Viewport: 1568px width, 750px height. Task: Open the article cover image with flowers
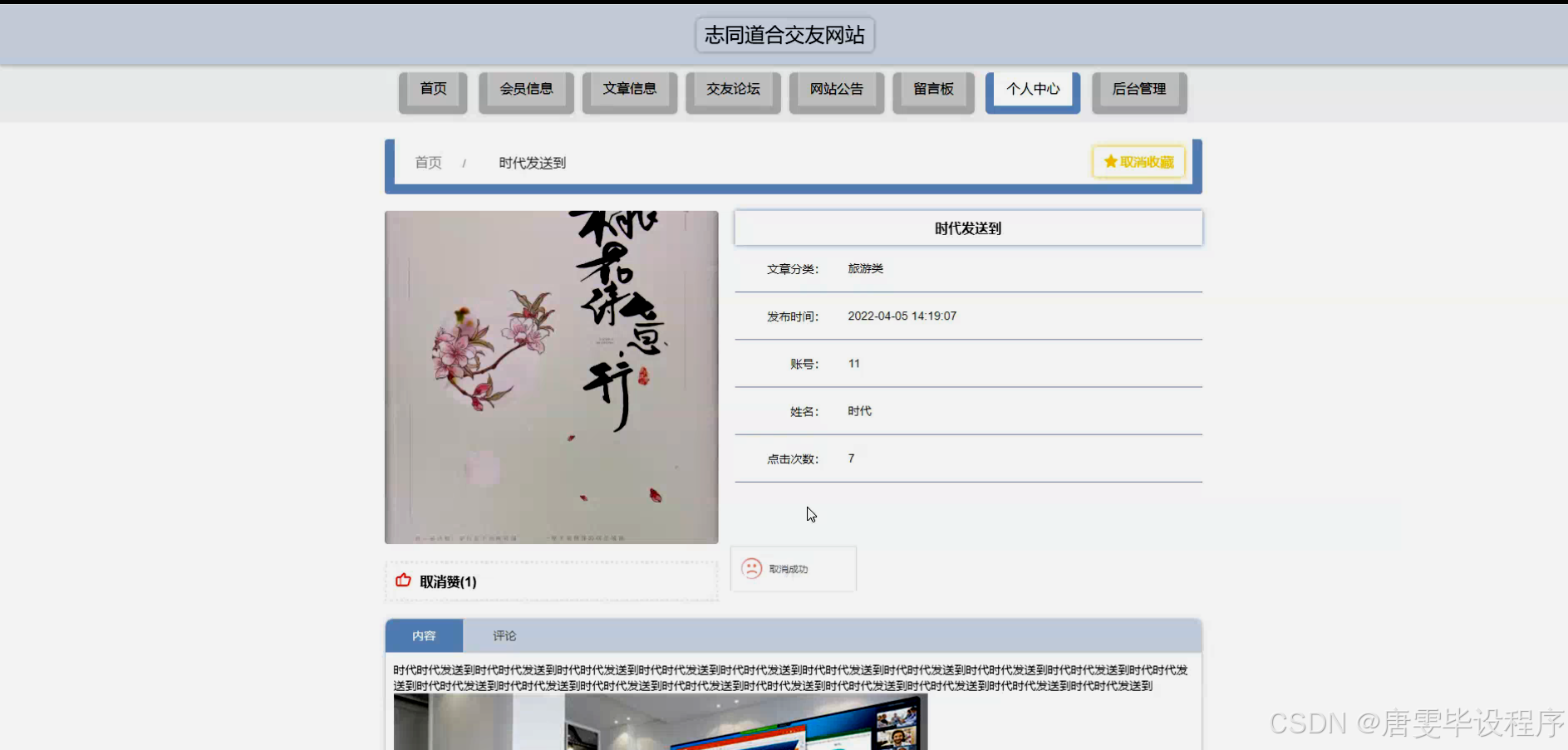[552, 377]
